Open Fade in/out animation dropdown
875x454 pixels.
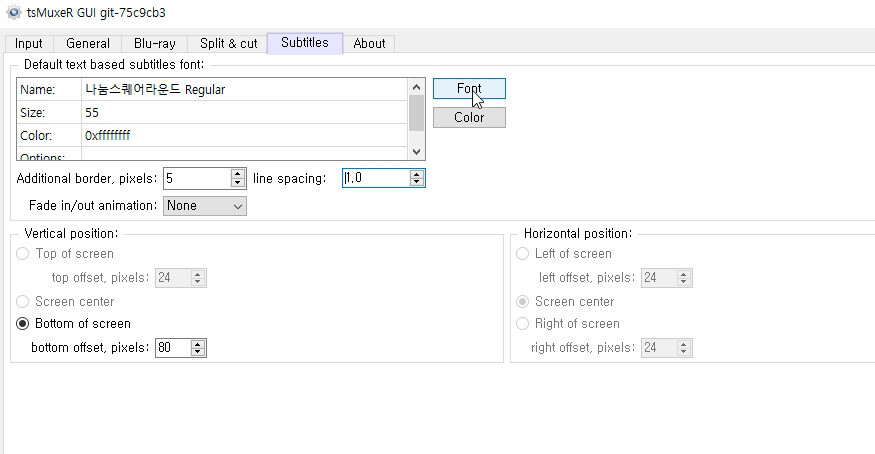(x=205, y=206)
